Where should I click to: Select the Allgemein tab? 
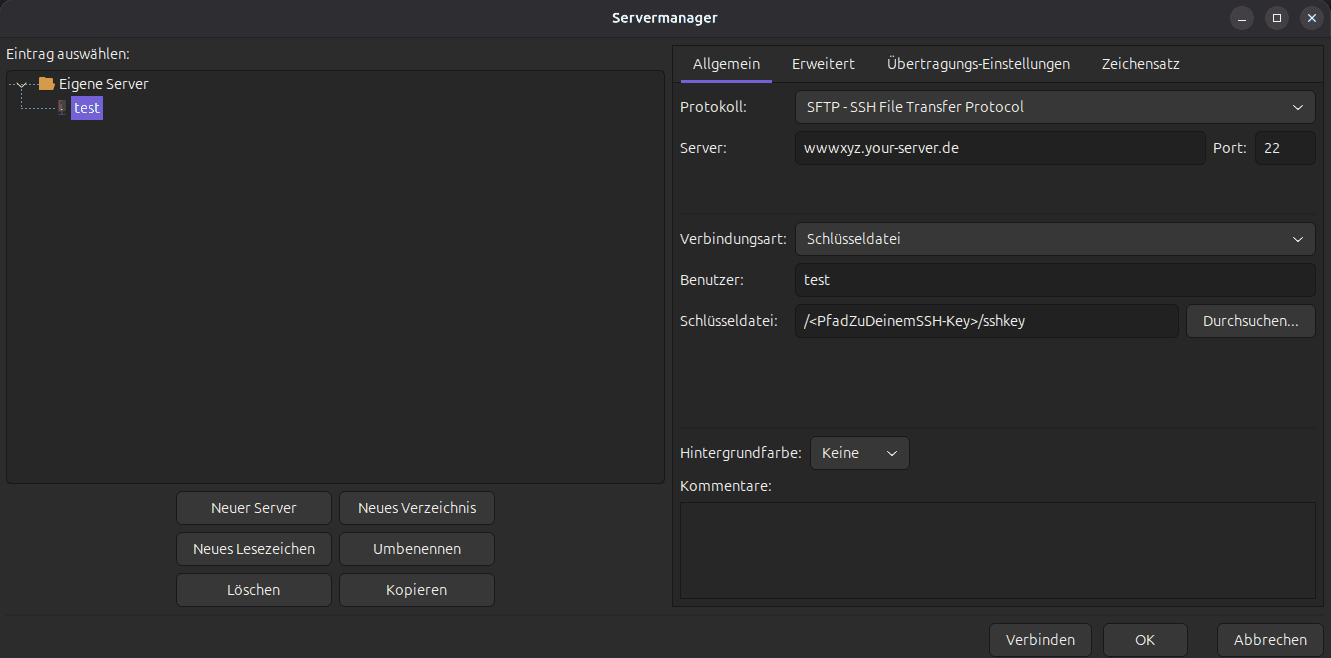(x=726, y=64)
